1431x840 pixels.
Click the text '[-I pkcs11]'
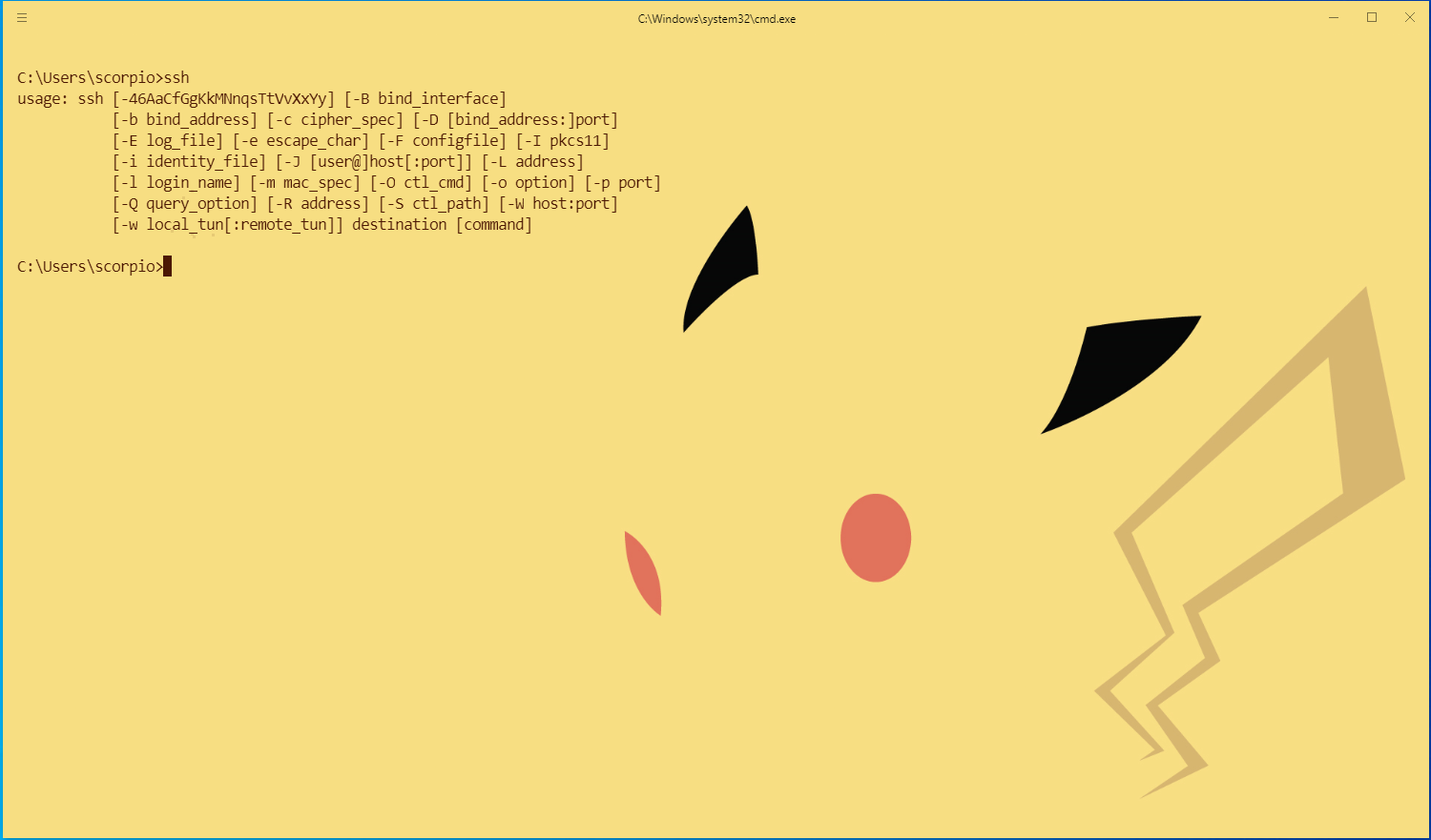[563, 141]
